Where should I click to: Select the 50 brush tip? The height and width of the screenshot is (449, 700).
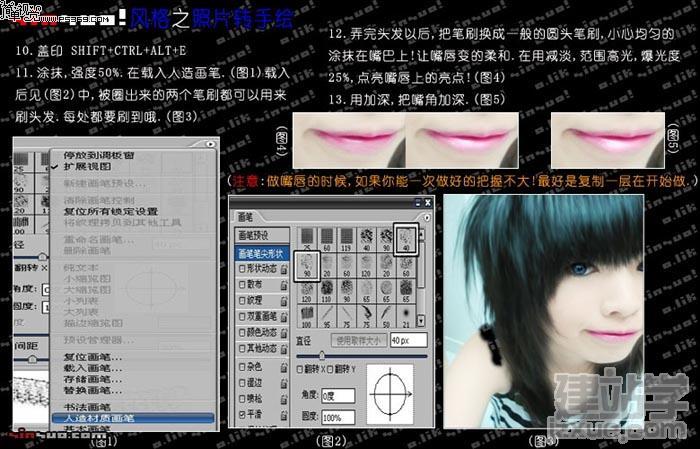tap(386, 316)
